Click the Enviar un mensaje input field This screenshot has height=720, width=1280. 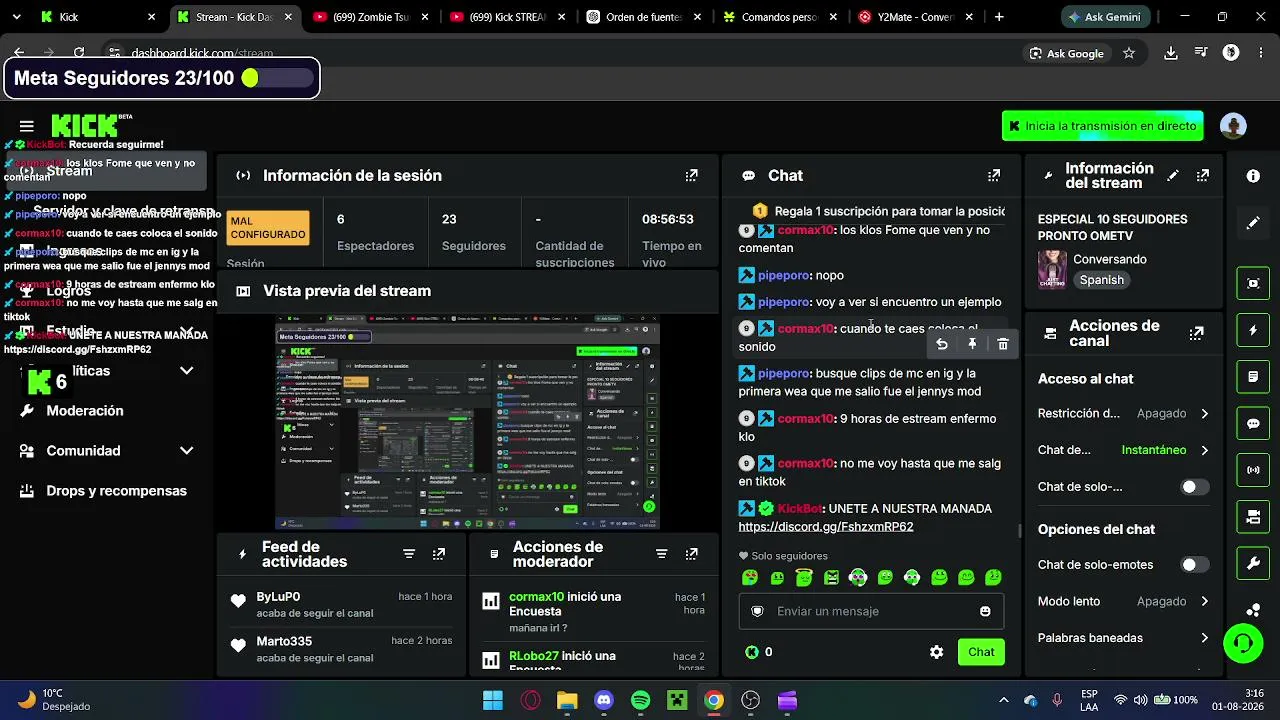click(x=871, y=611)
